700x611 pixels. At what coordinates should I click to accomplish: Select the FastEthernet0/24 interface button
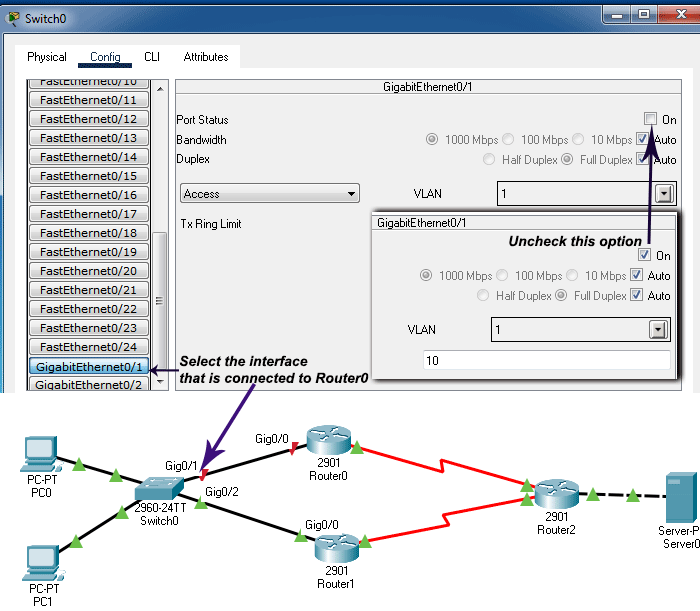[x=89, y=346]
